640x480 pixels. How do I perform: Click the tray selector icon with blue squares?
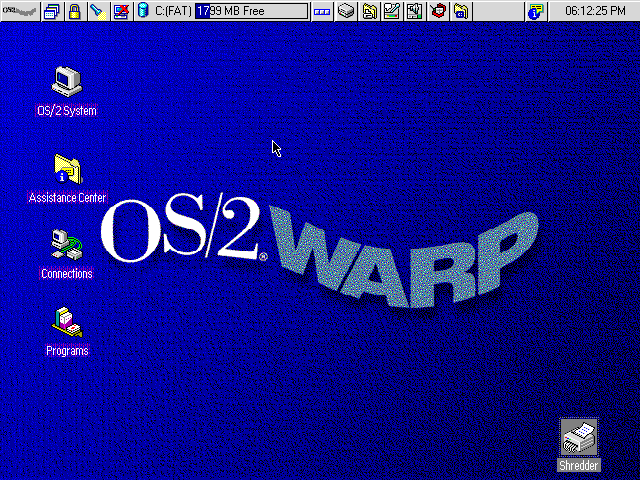pyautogui.click(x=322, y=11)
